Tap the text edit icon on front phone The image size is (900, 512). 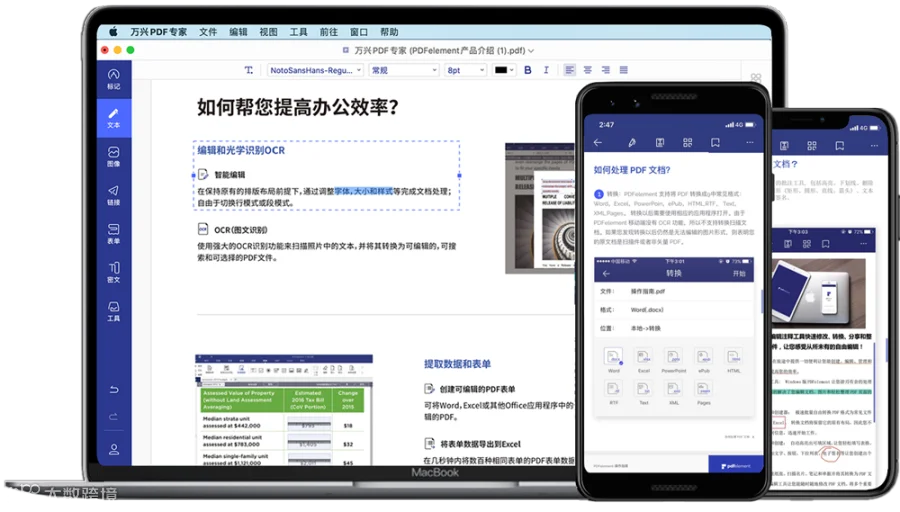point(660,142)
